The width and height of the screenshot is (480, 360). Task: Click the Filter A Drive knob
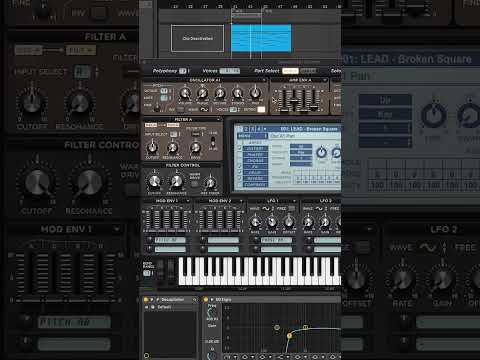click(195, 147)
